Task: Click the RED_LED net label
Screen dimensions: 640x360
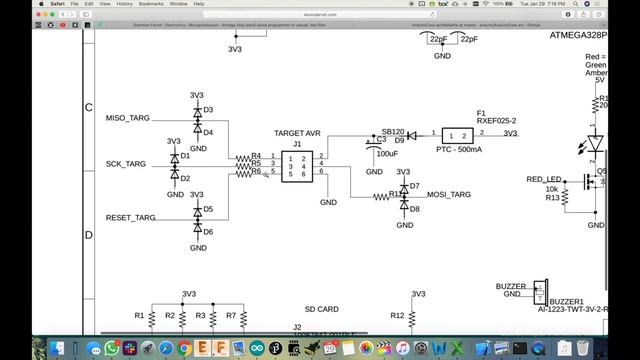Action: coord(544,179)
